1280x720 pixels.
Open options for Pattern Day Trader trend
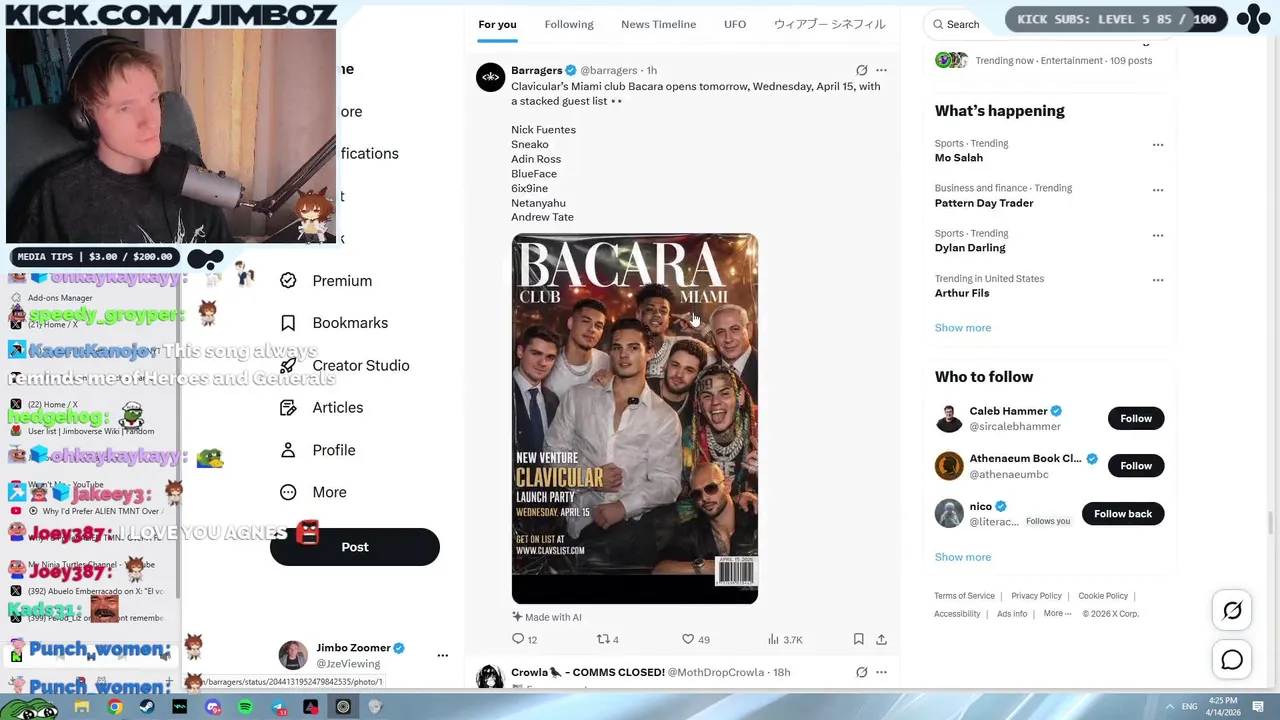click(1158, 190)
